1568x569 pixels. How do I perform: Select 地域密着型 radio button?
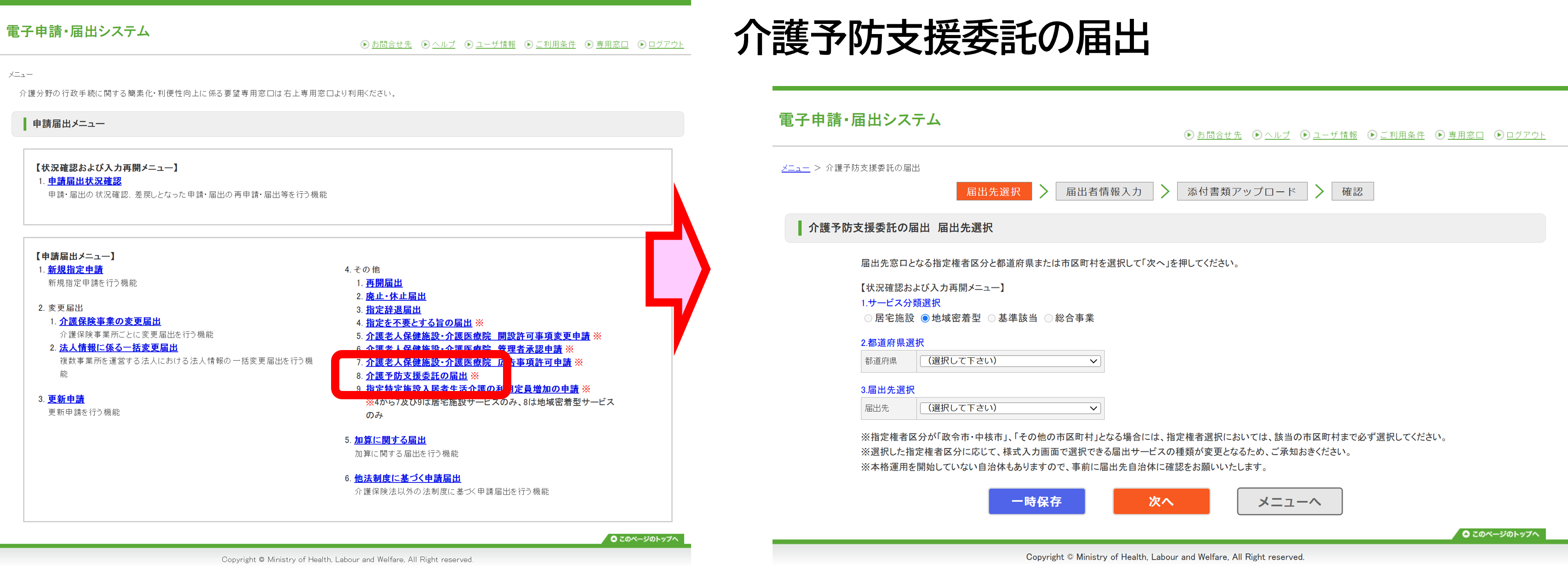[925, 319]
